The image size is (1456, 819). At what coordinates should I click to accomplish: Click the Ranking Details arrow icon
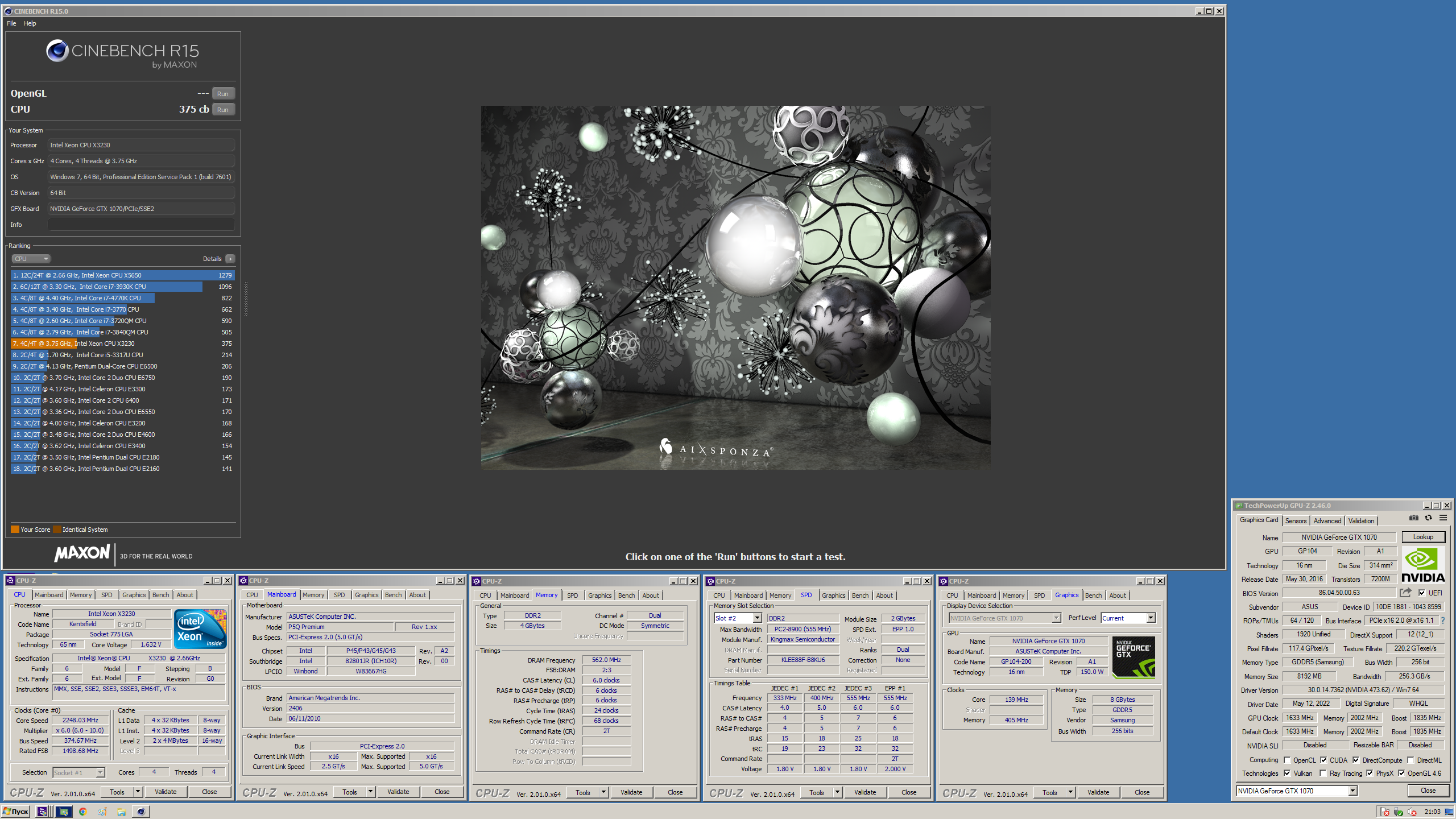(x=230, y=259)
